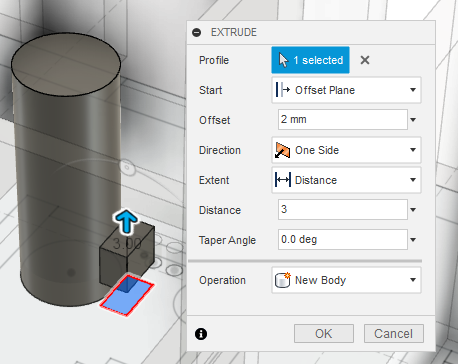The image size is (458, 364).
Task: Open the Operation 'New Body' dropdown
Action: (346, 280)
